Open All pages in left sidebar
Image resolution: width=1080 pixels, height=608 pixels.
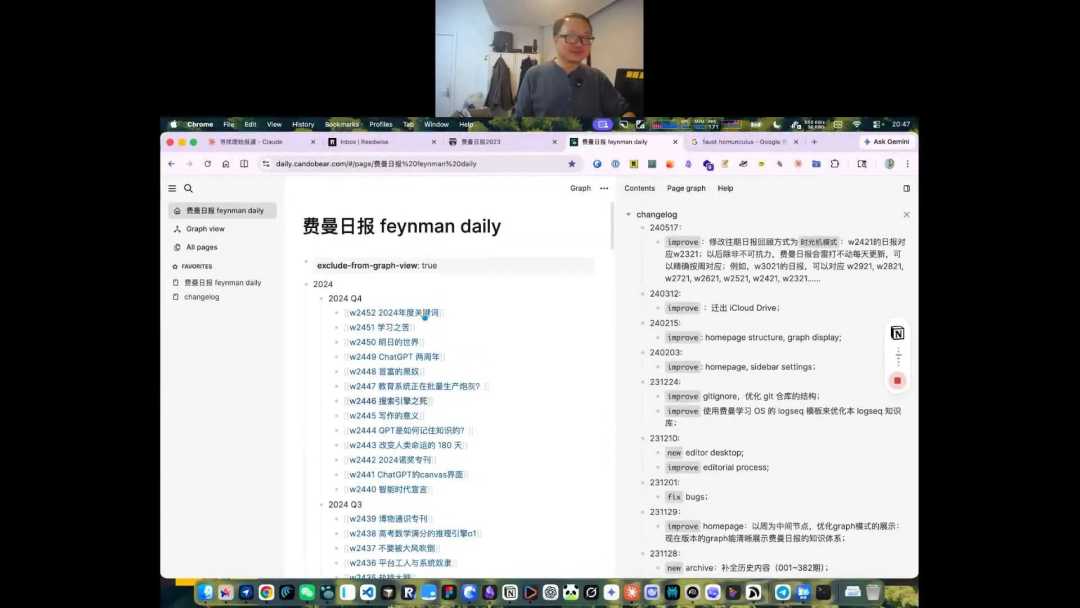click(222, 247)
